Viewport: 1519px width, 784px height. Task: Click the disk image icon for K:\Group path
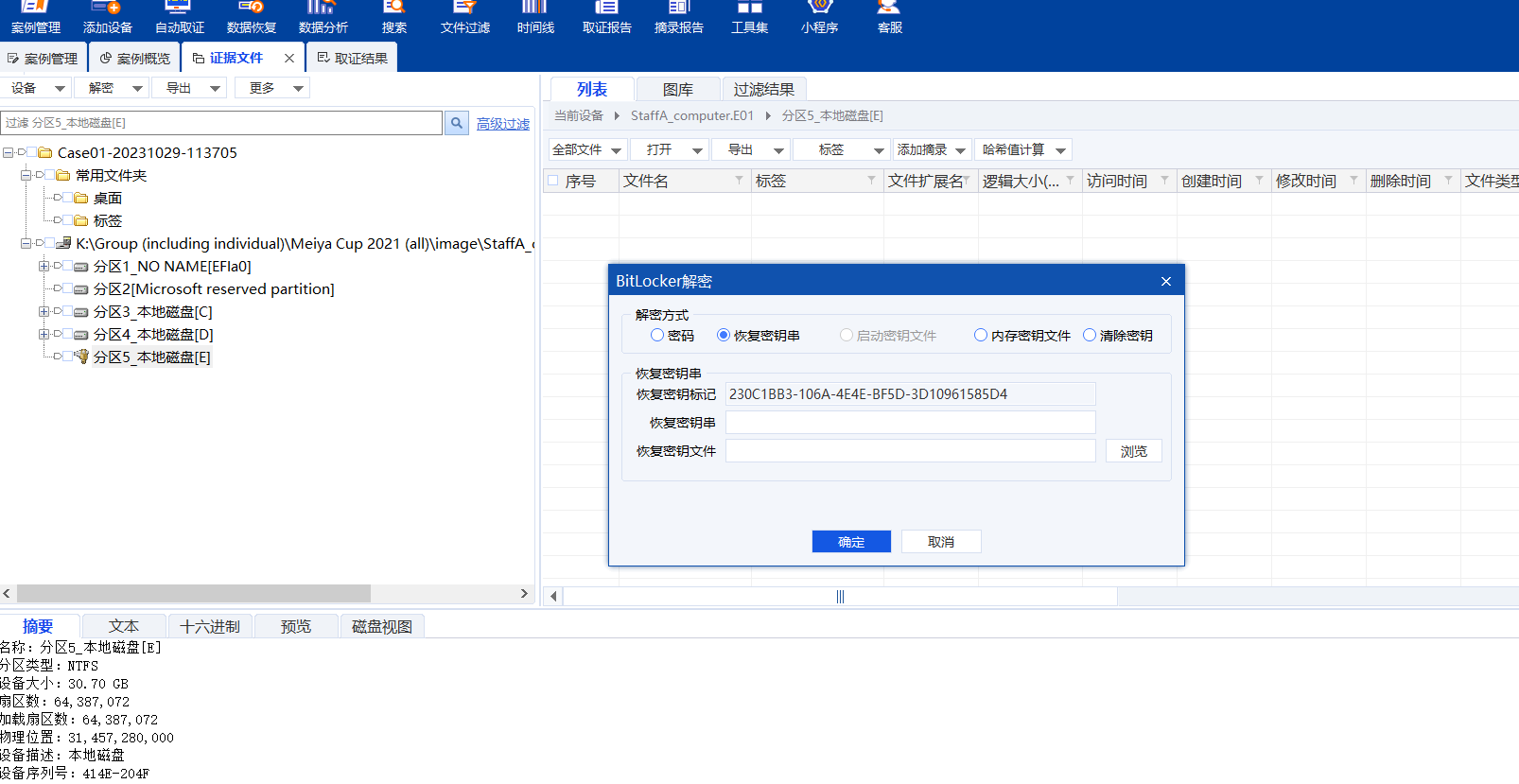point(64,243)
